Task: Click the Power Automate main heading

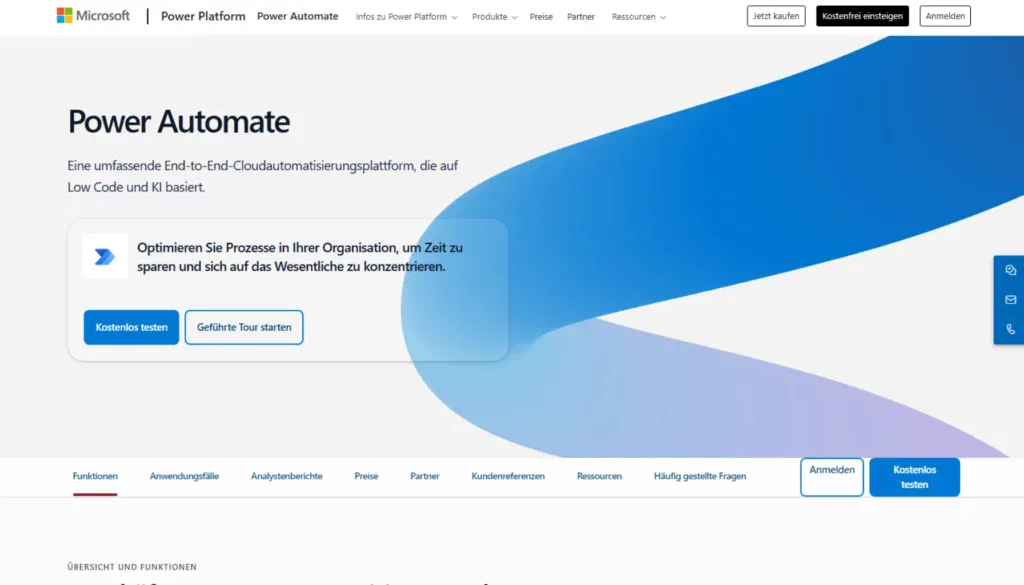Action: 179,121
